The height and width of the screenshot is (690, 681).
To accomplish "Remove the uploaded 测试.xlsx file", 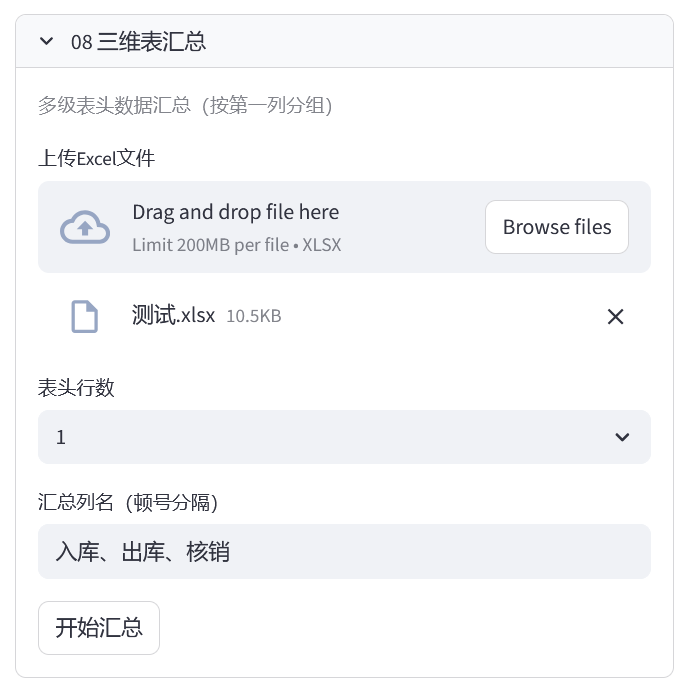I will coord(616,317).
